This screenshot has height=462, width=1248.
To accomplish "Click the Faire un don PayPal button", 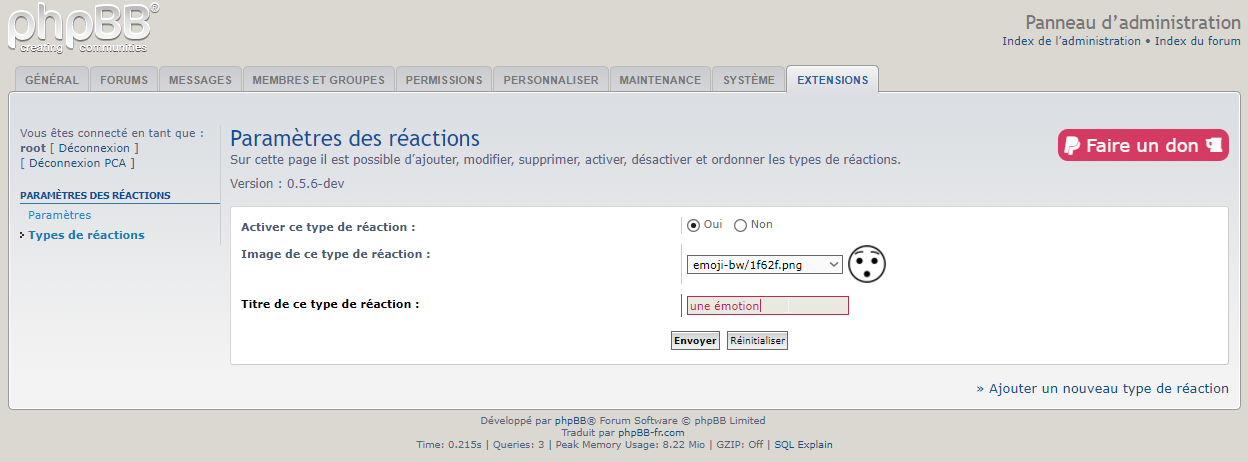I will pyautogui.click(x=1143, y=145).
